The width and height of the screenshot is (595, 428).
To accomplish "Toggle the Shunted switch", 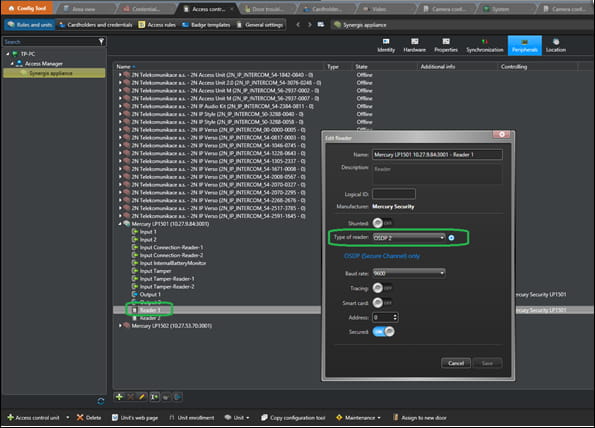I will point(382,223).
